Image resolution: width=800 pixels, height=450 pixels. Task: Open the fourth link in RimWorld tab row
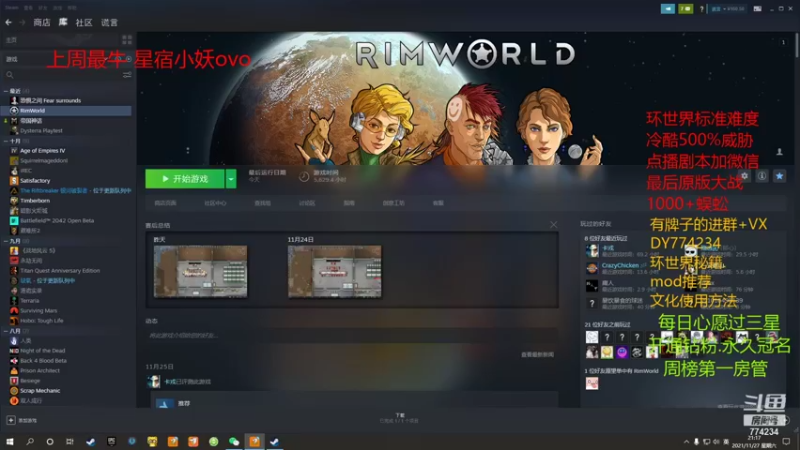tap(307, 203)
